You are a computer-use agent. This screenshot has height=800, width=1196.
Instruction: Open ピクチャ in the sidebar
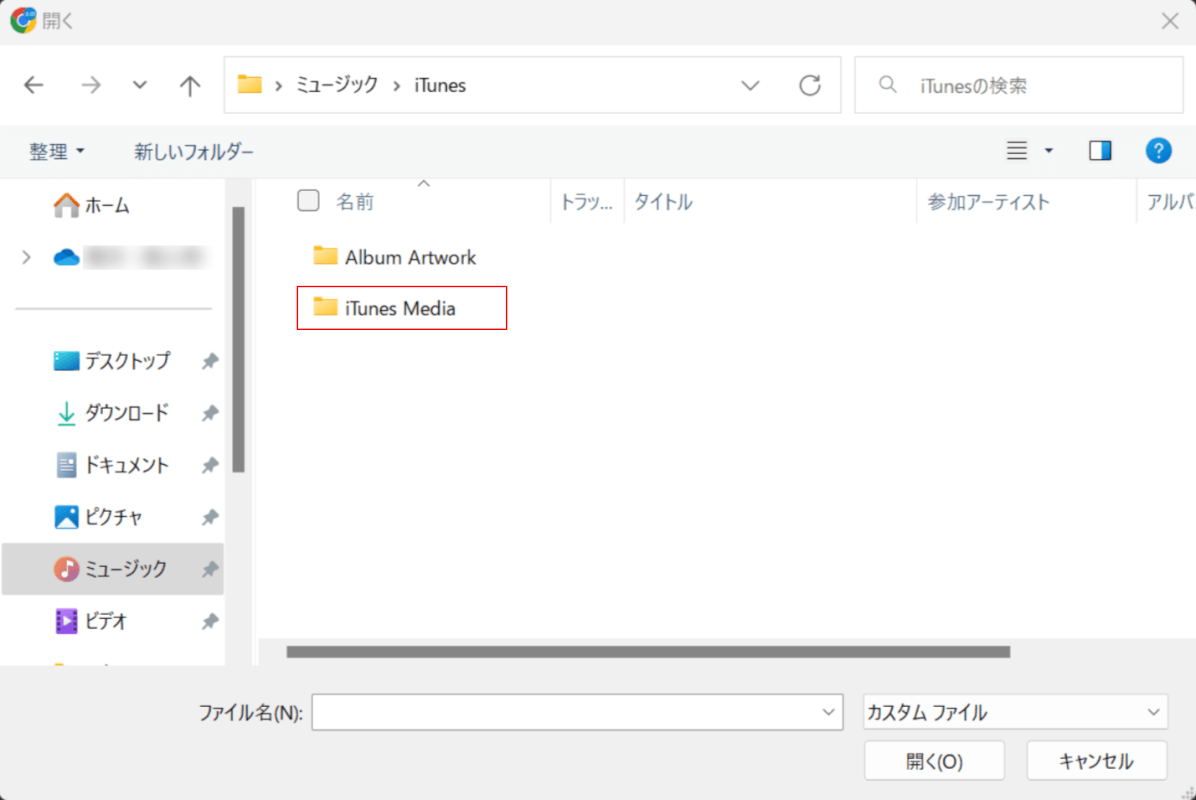[x=98, y=516]
